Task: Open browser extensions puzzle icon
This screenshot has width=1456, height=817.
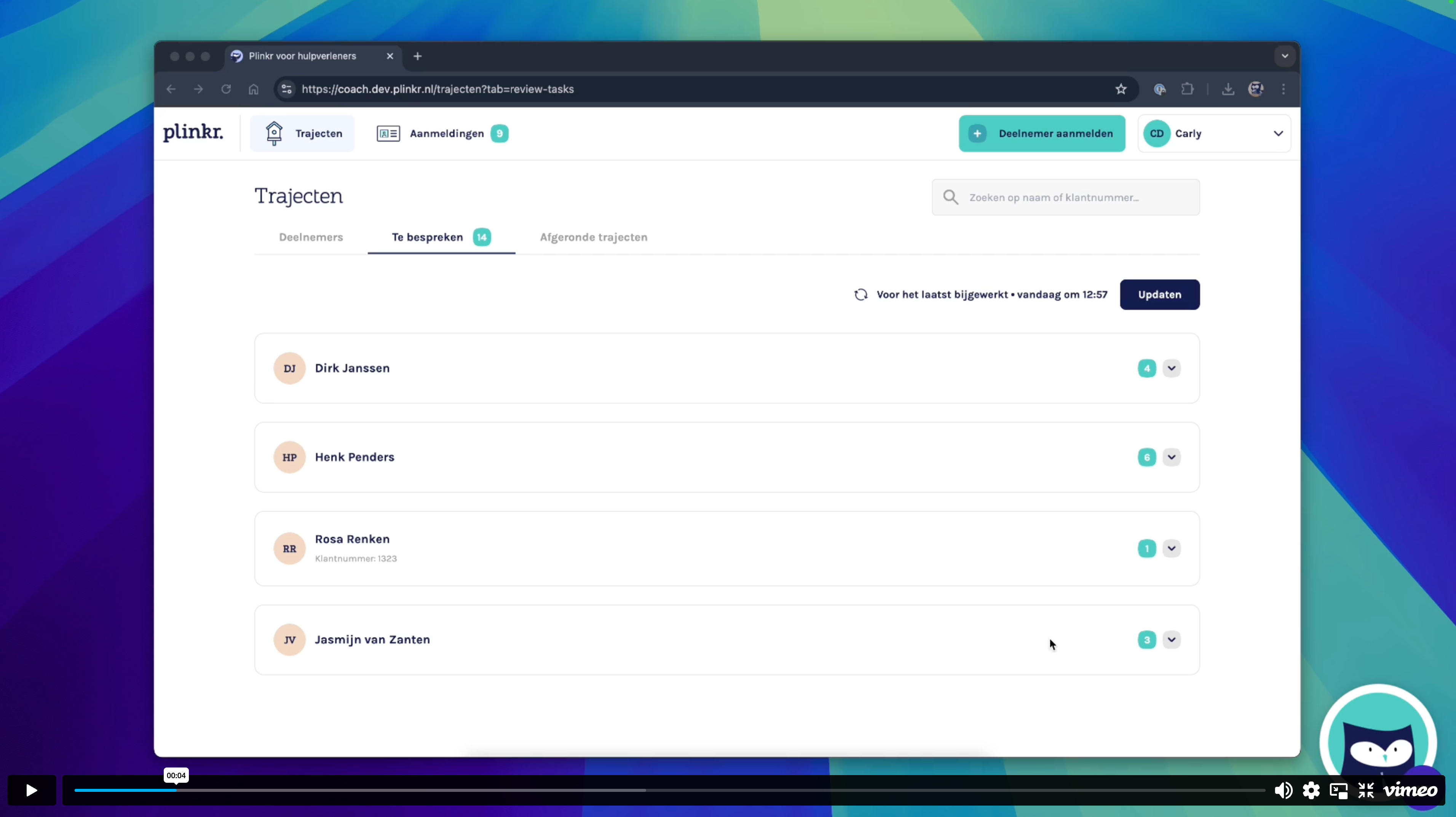Action: pyautogui.click(x=1187, y=89)
